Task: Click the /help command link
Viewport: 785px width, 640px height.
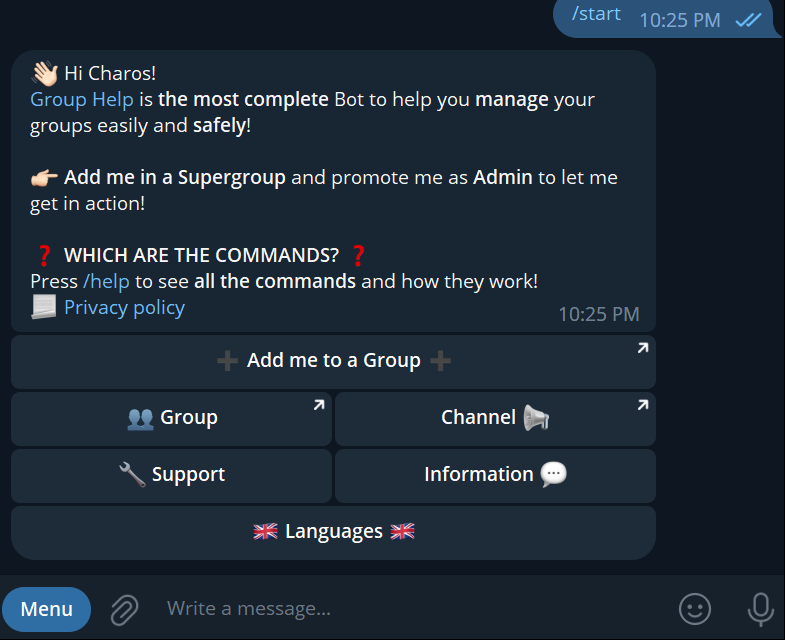Action: 106,281
